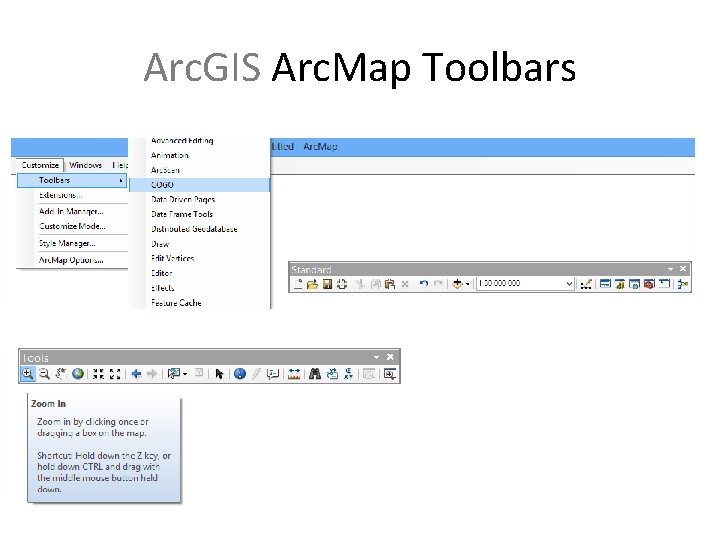Select Distributed Geodatabase toolbar entry
The image size is (720, 540).
click(x=194, y=229)
